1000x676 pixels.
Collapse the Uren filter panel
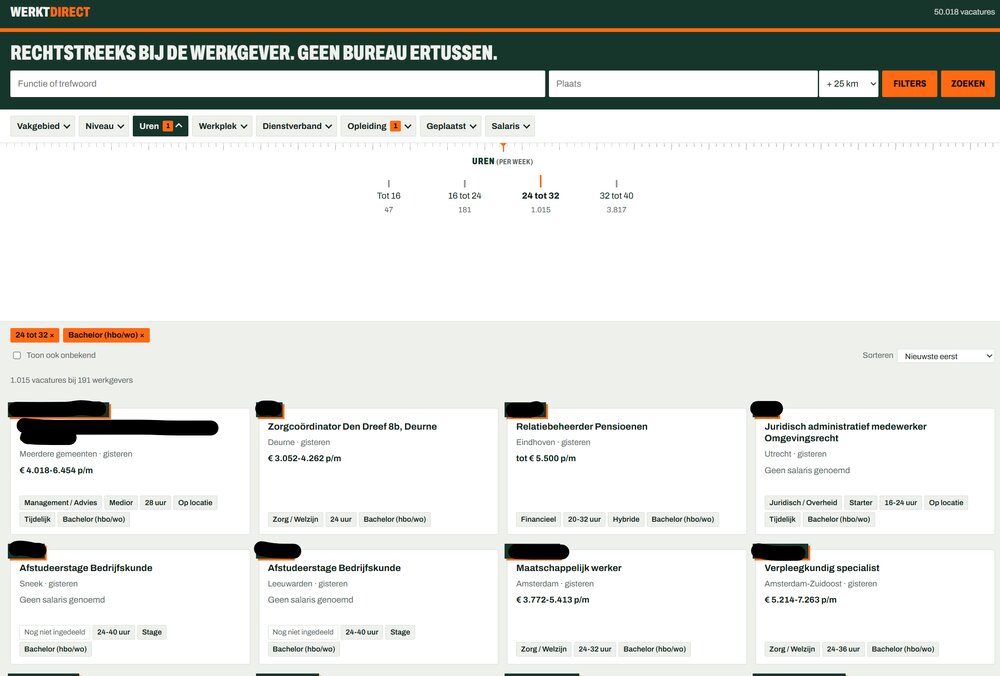[160, 126]
